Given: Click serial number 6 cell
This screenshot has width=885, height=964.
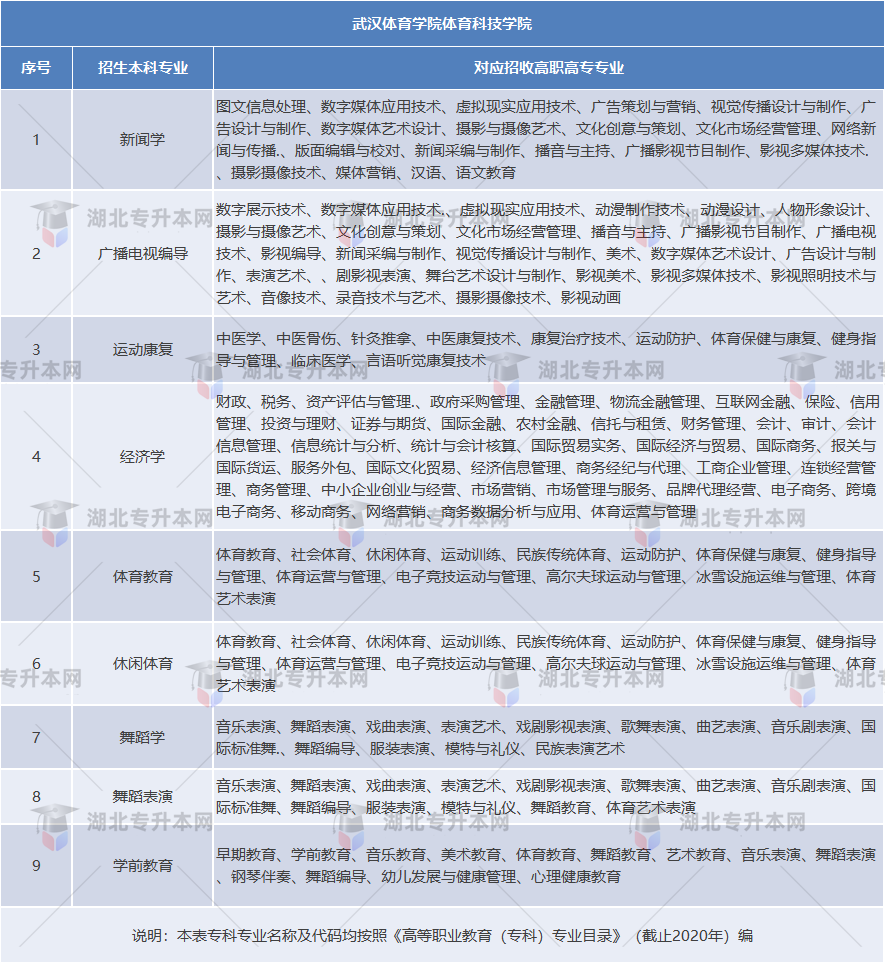Looking at the screenshot, I should pyautogui.click(x=36, y=664).
